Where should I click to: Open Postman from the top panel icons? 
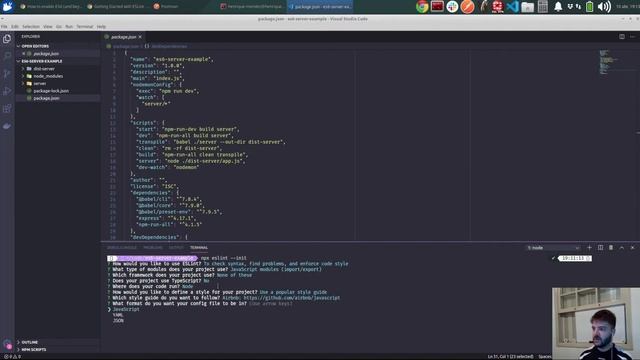coord(467,7)
